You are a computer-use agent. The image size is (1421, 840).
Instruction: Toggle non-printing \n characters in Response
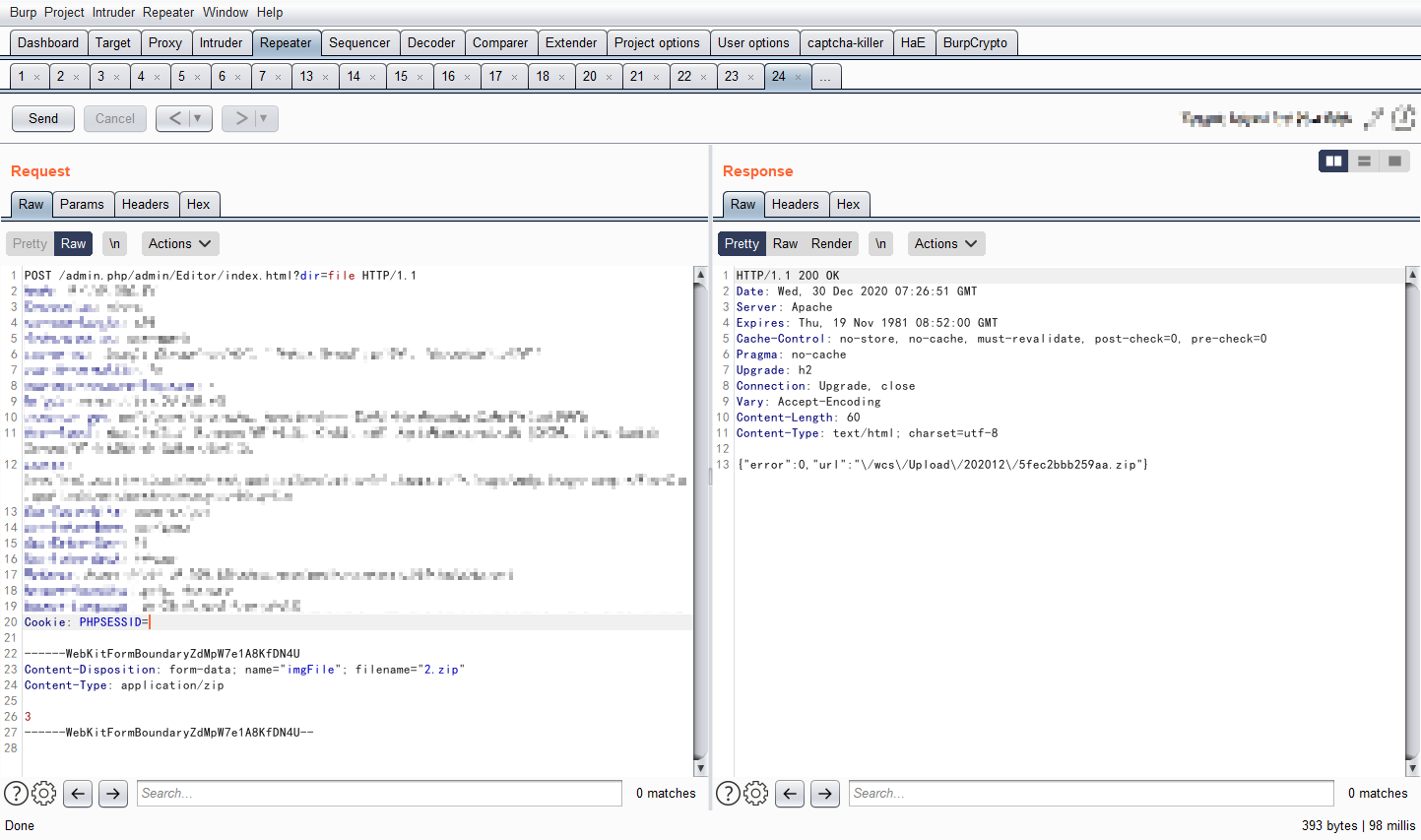point(881,243)
